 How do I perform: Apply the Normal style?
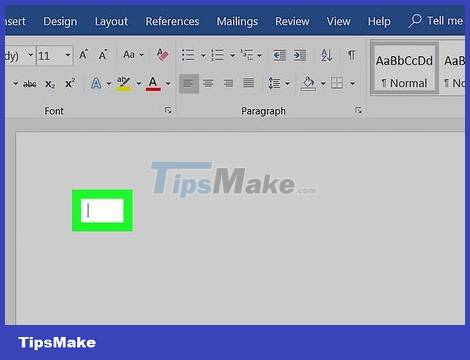tap(404, 69)
